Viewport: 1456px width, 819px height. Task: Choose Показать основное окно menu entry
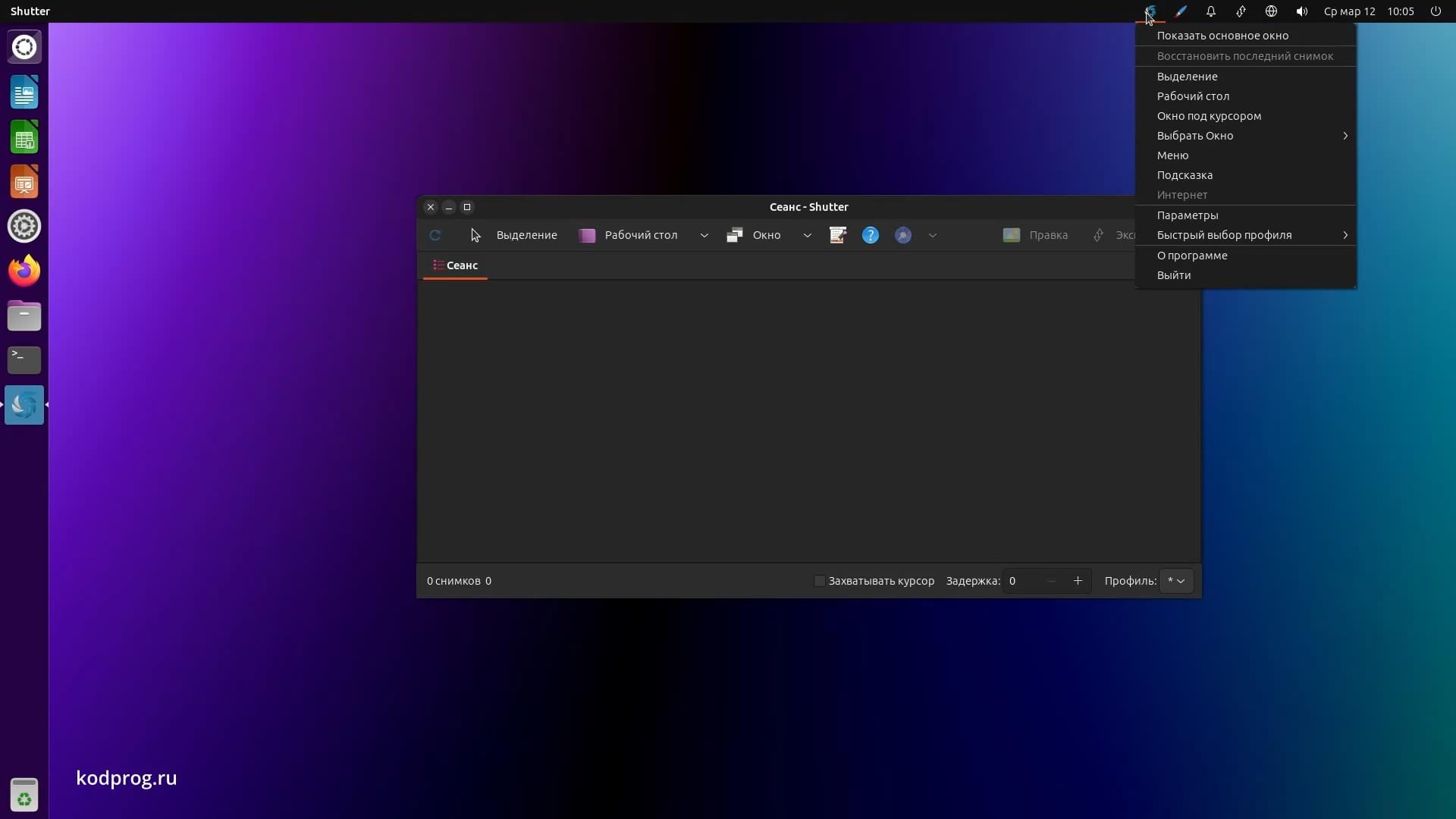[x=1245, y=36]
